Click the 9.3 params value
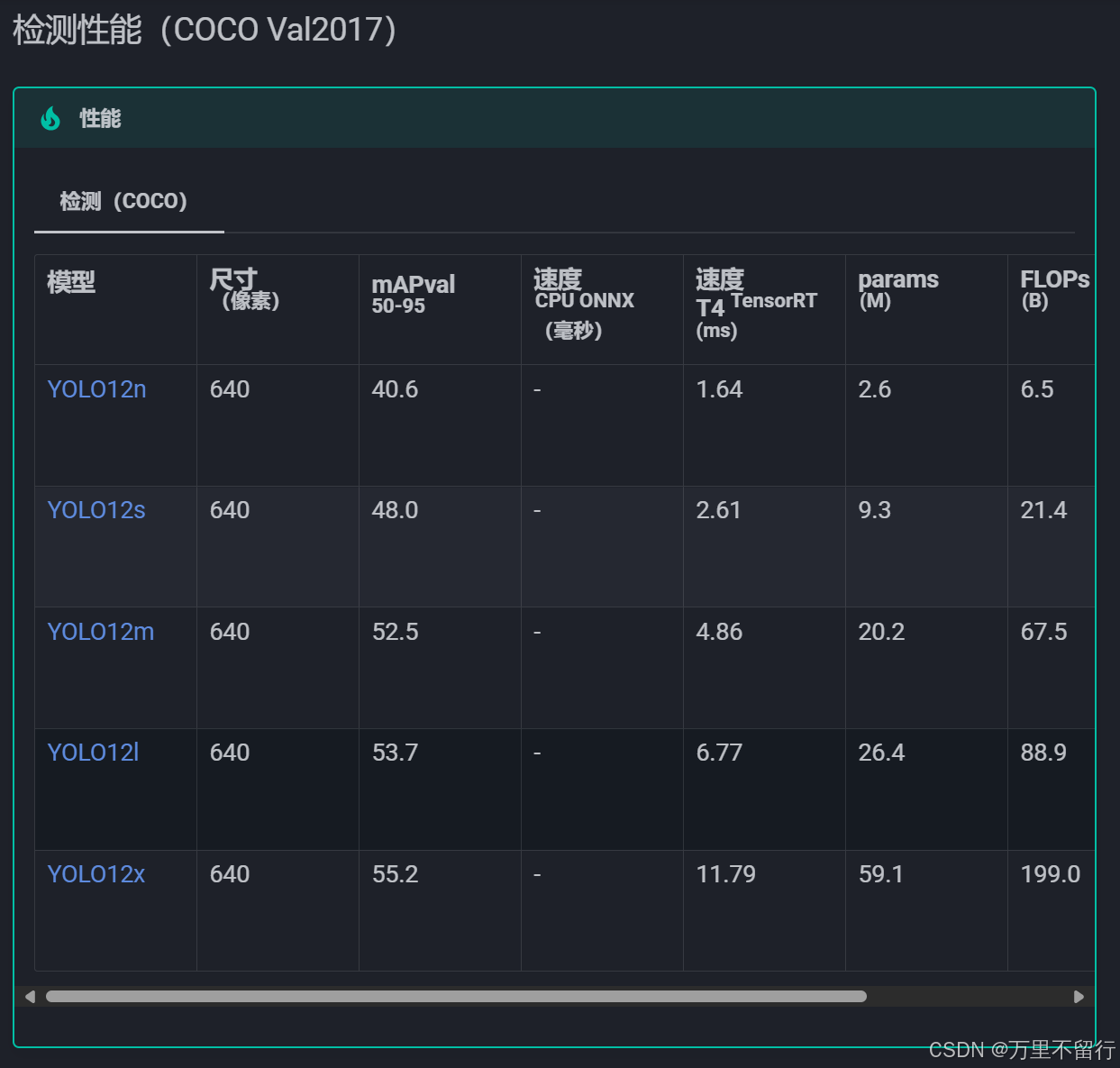 tap(875, 510)
